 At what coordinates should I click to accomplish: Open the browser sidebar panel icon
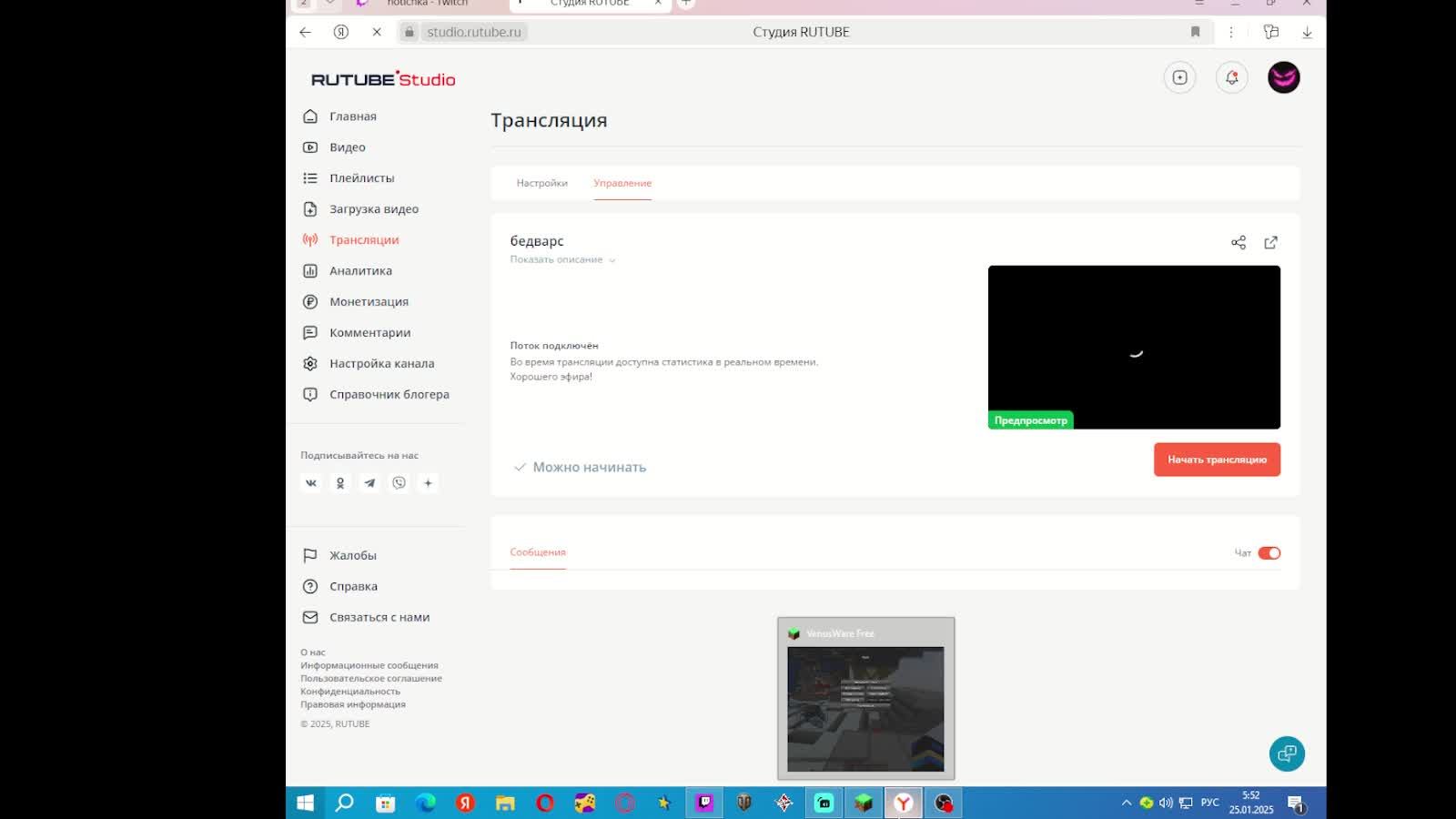click(1271, 32)
